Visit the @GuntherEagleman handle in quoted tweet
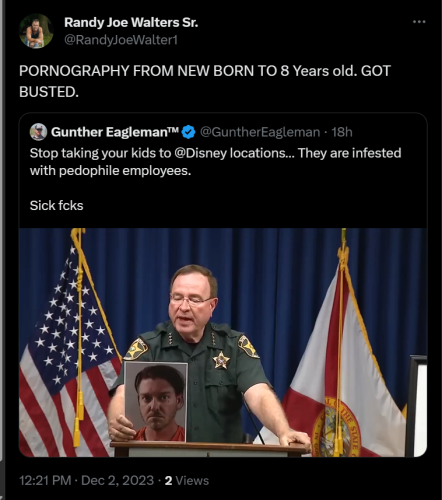442x500 pixels. tap(260, 132)
